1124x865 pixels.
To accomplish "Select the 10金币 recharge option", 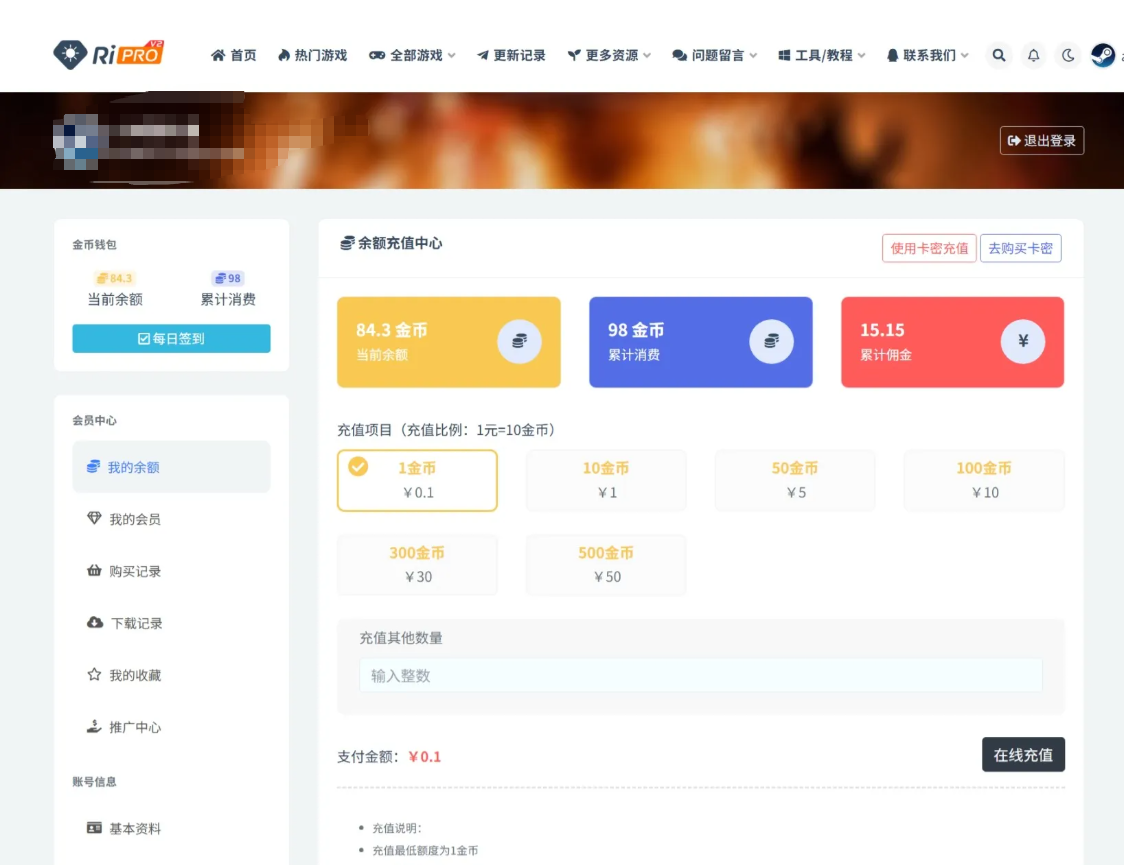I will coord(606,480).
